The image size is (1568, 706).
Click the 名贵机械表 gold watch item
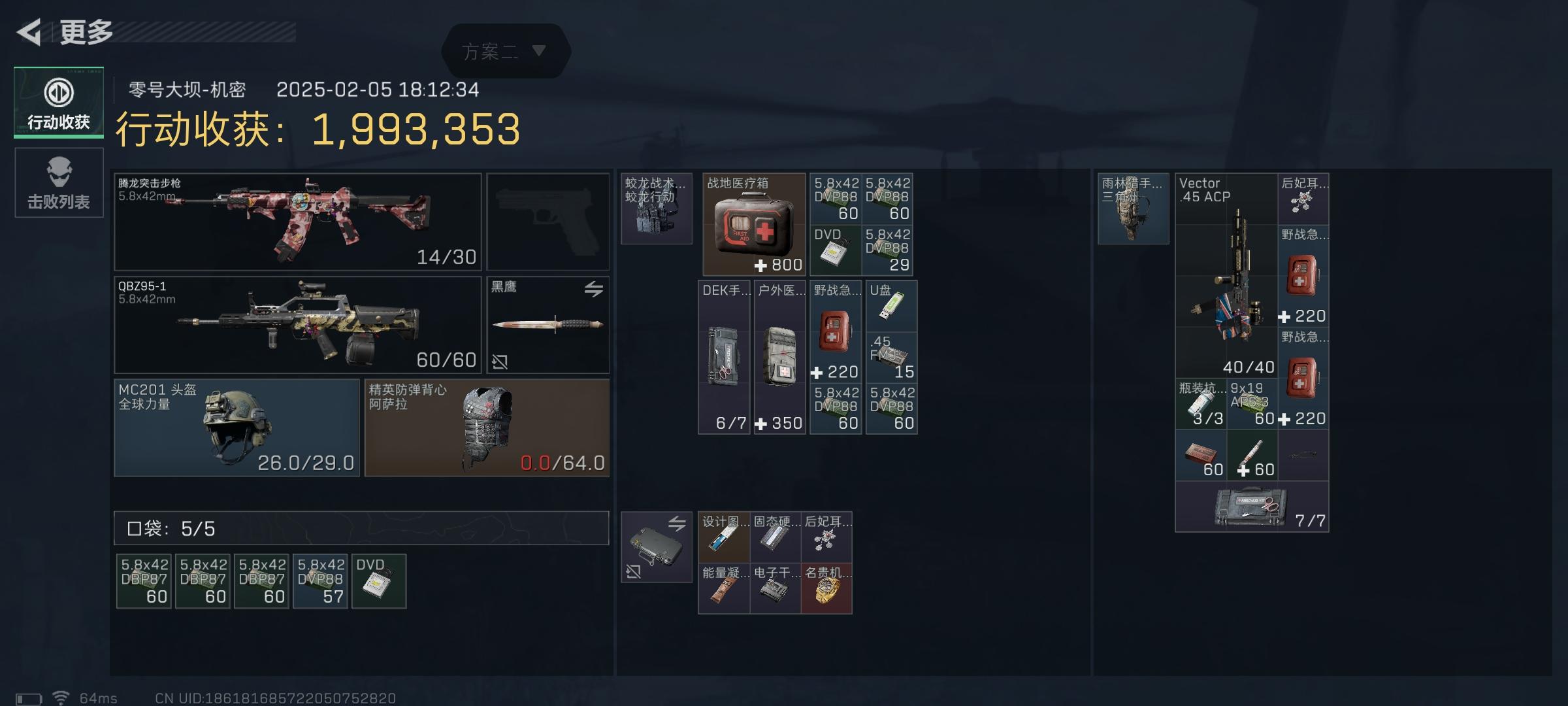coord(826,588)
